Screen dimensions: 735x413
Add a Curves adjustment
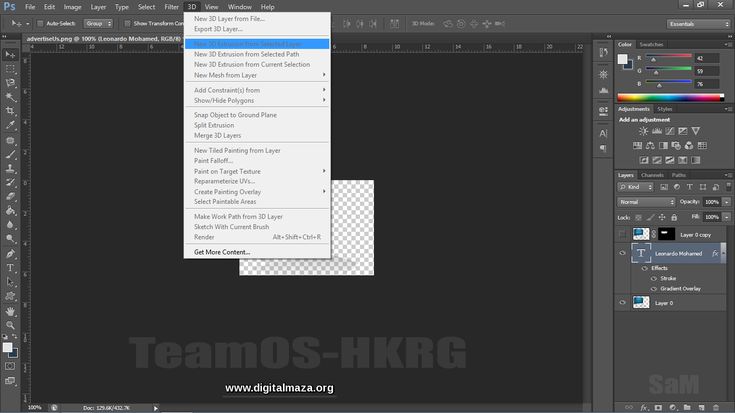point(670,131)
